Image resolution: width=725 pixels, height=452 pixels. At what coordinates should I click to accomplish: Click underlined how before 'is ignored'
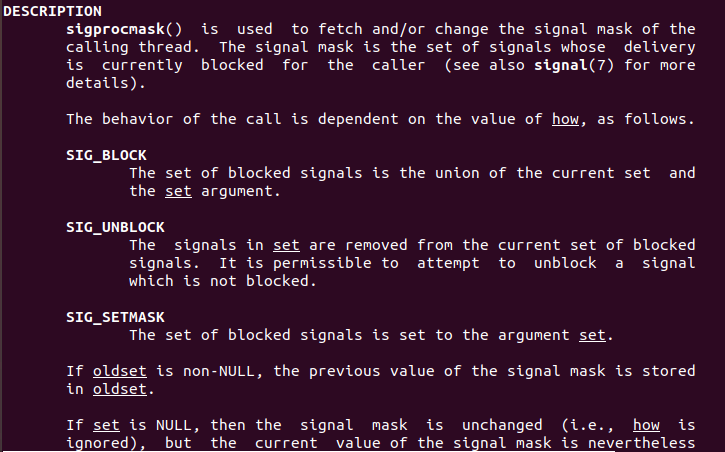pyautogui.click(x=646, y=426)
